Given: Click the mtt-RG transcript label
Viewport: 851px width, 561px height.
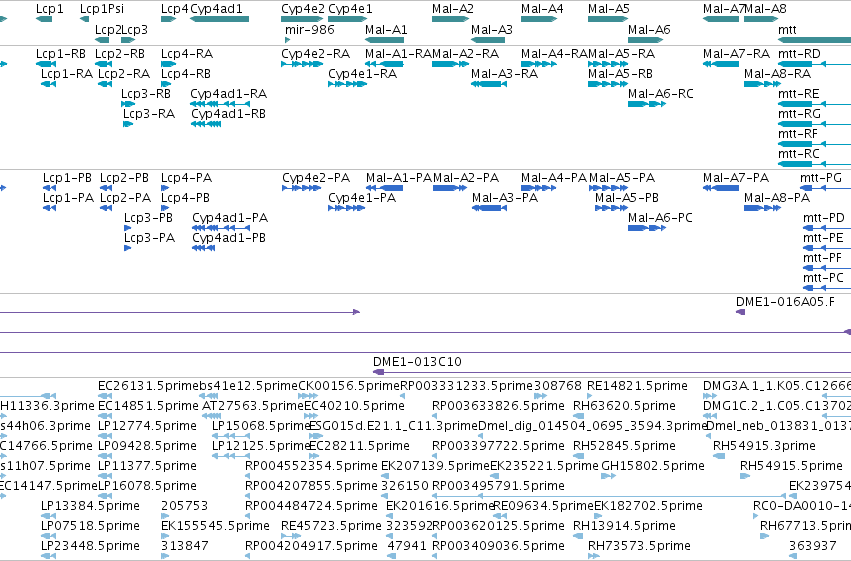Looking at the screenshot, I should click(799, 114).
